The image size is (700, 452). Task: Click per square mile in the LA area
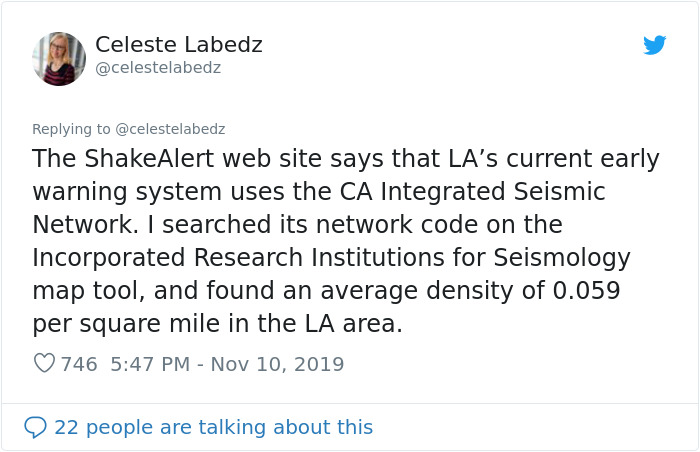pyautogui.click(x=217, y=324)
